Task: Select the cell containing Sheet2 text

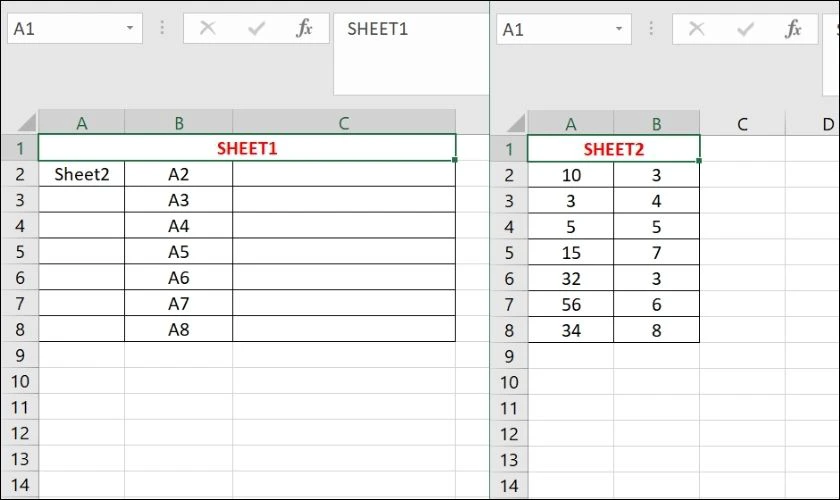Action: click(81, 174)
